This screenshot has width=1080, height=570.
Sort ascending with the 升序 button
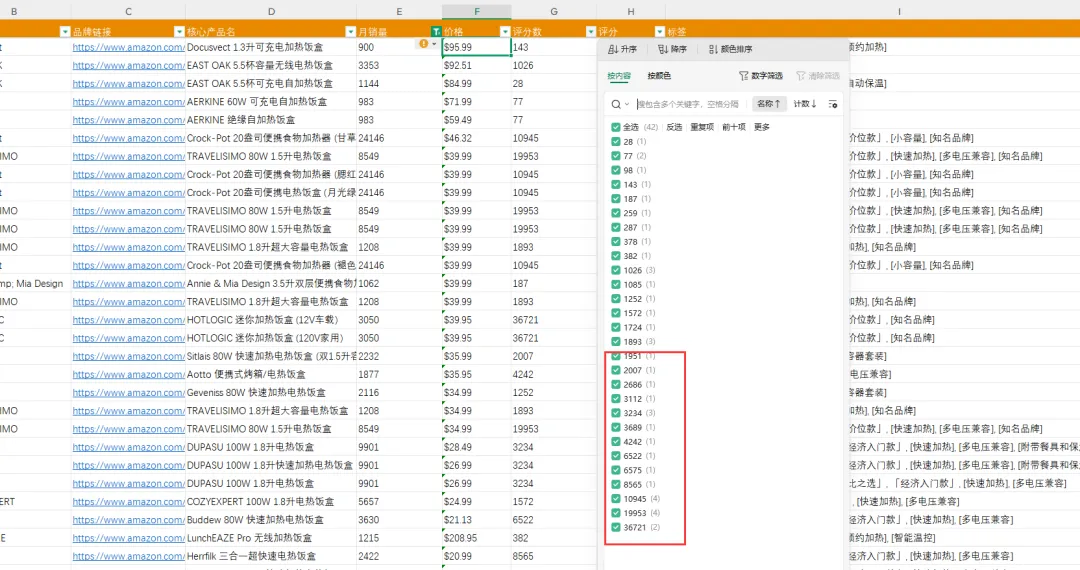tap(623, 49)
